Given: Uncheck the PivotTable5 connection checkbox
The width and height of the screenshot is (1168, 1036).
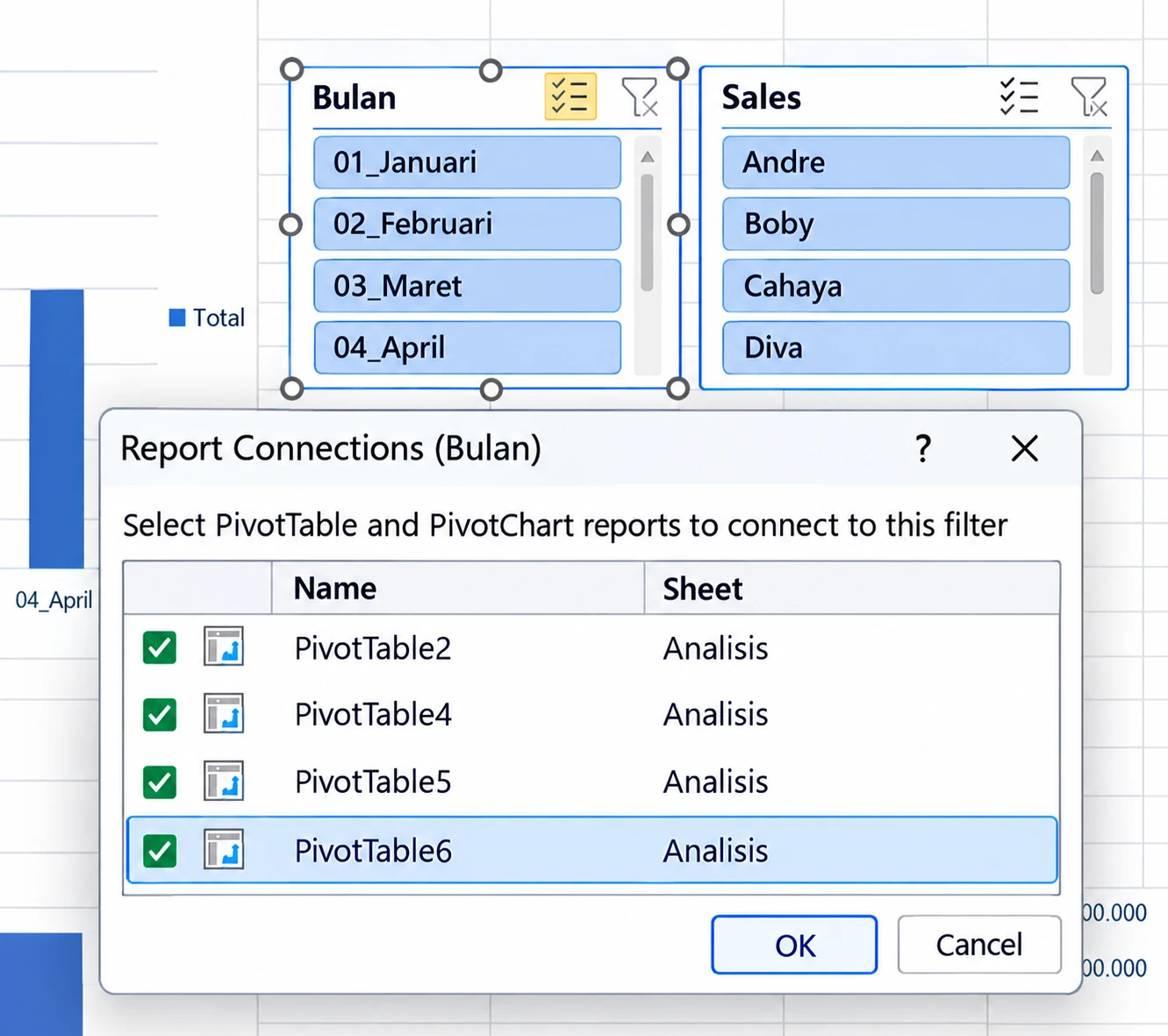Looking at the screenshot, I should pyautogui.click(x=160, y=782).
